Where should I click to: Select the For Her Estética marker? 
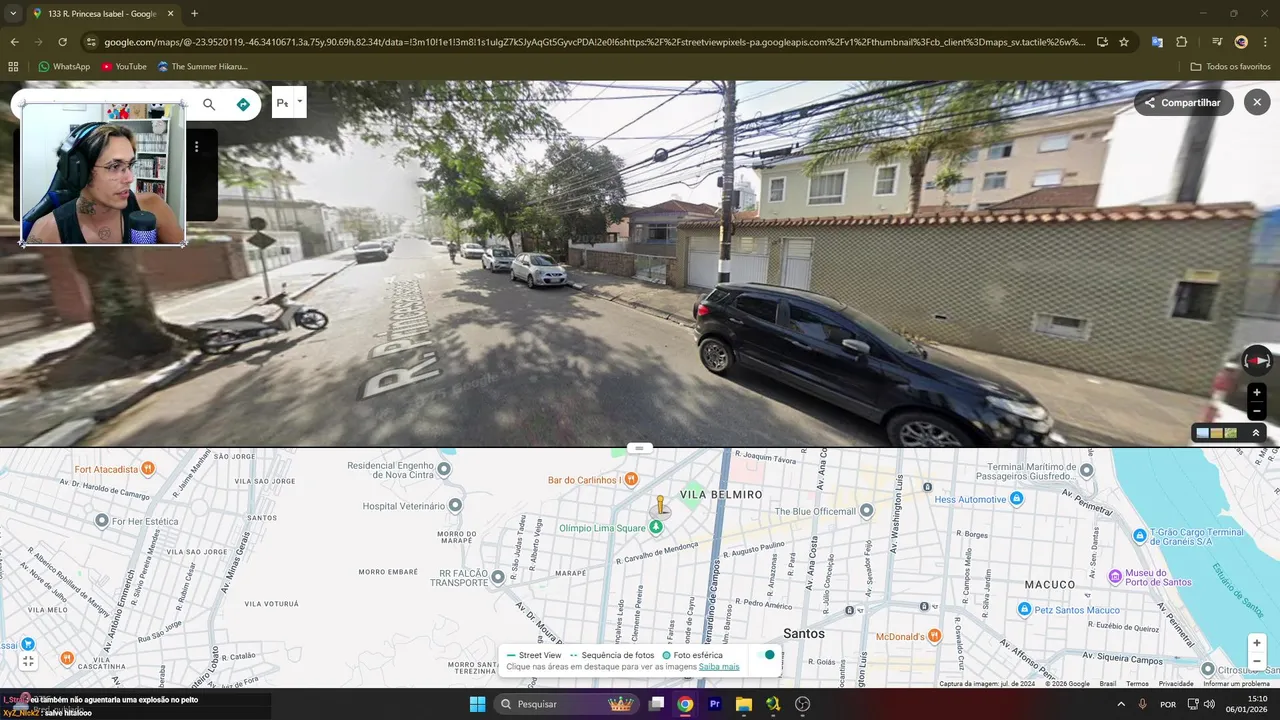[101, 521]
